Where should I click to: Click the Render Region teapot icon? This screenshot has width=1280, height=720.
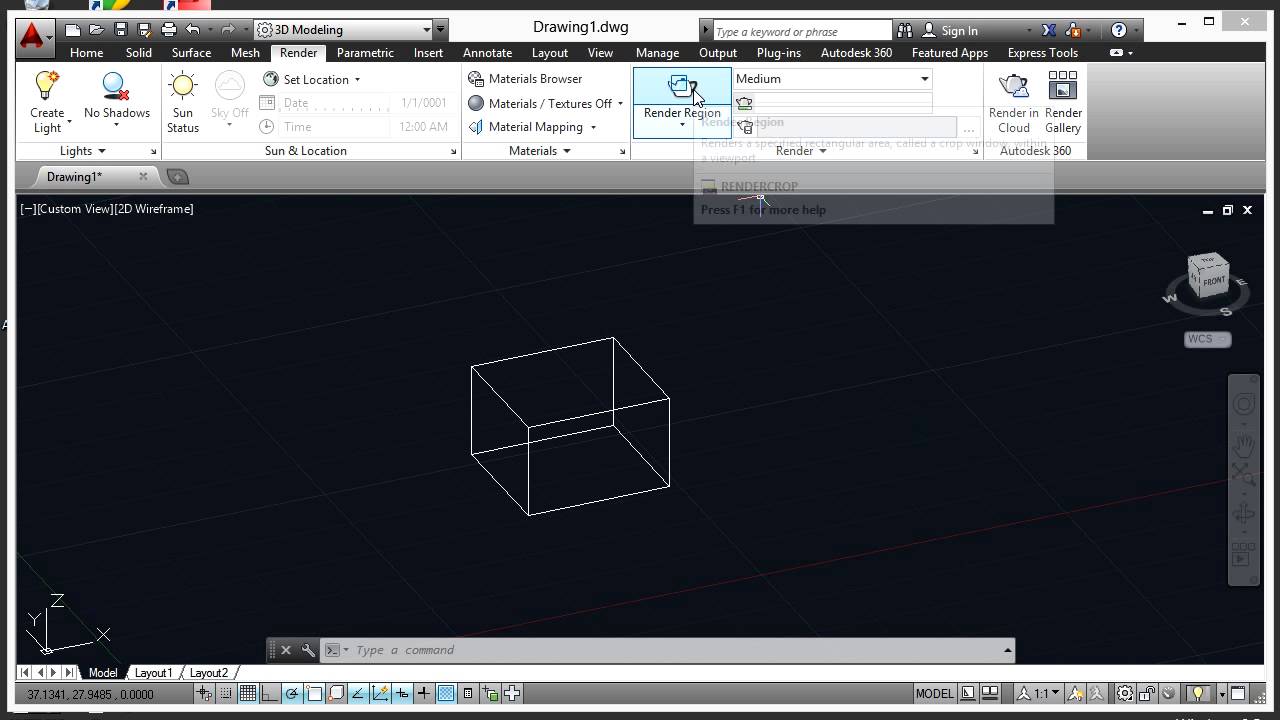point(682,86)
